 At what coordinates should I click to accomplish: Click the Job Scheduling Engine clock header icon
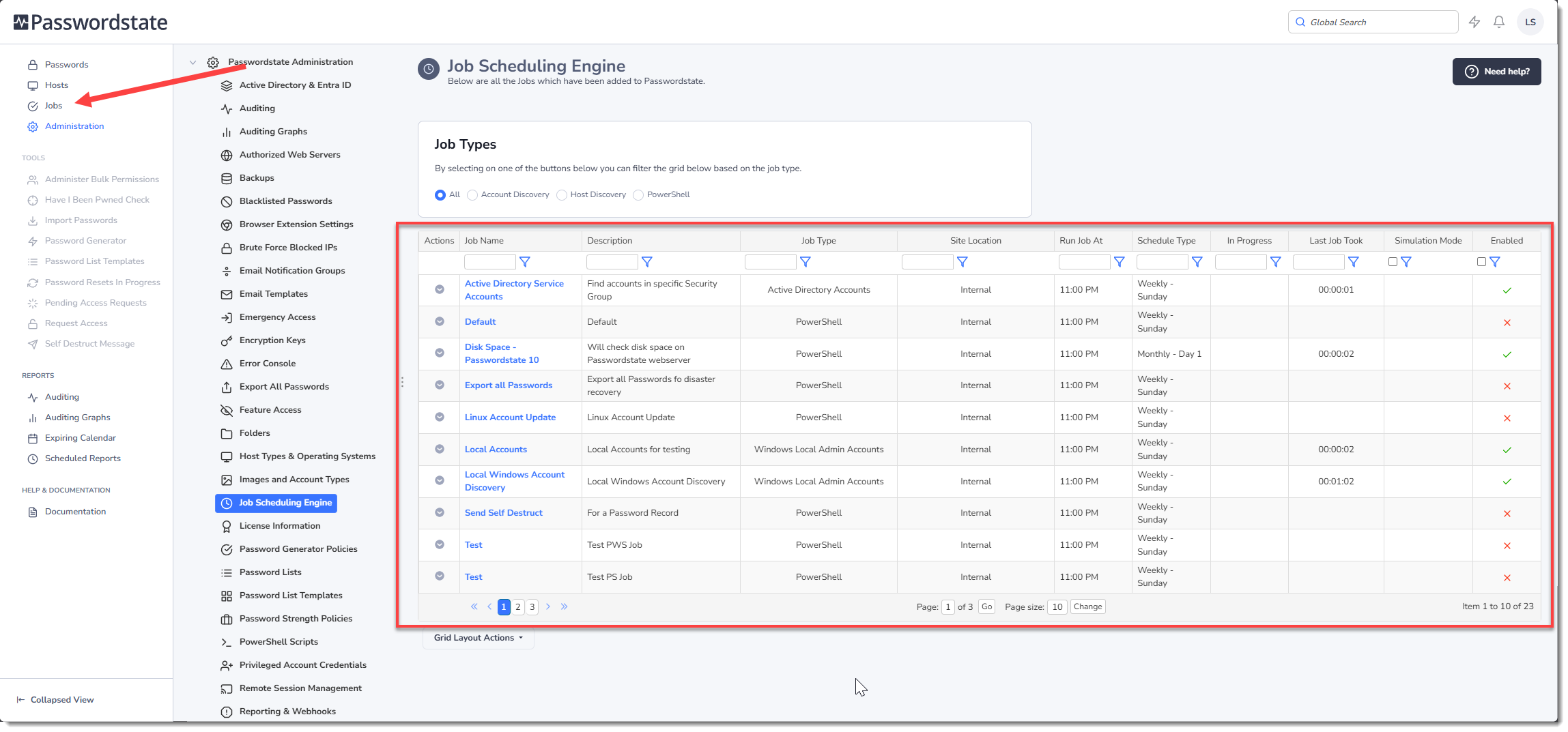[x=429, y=69]
